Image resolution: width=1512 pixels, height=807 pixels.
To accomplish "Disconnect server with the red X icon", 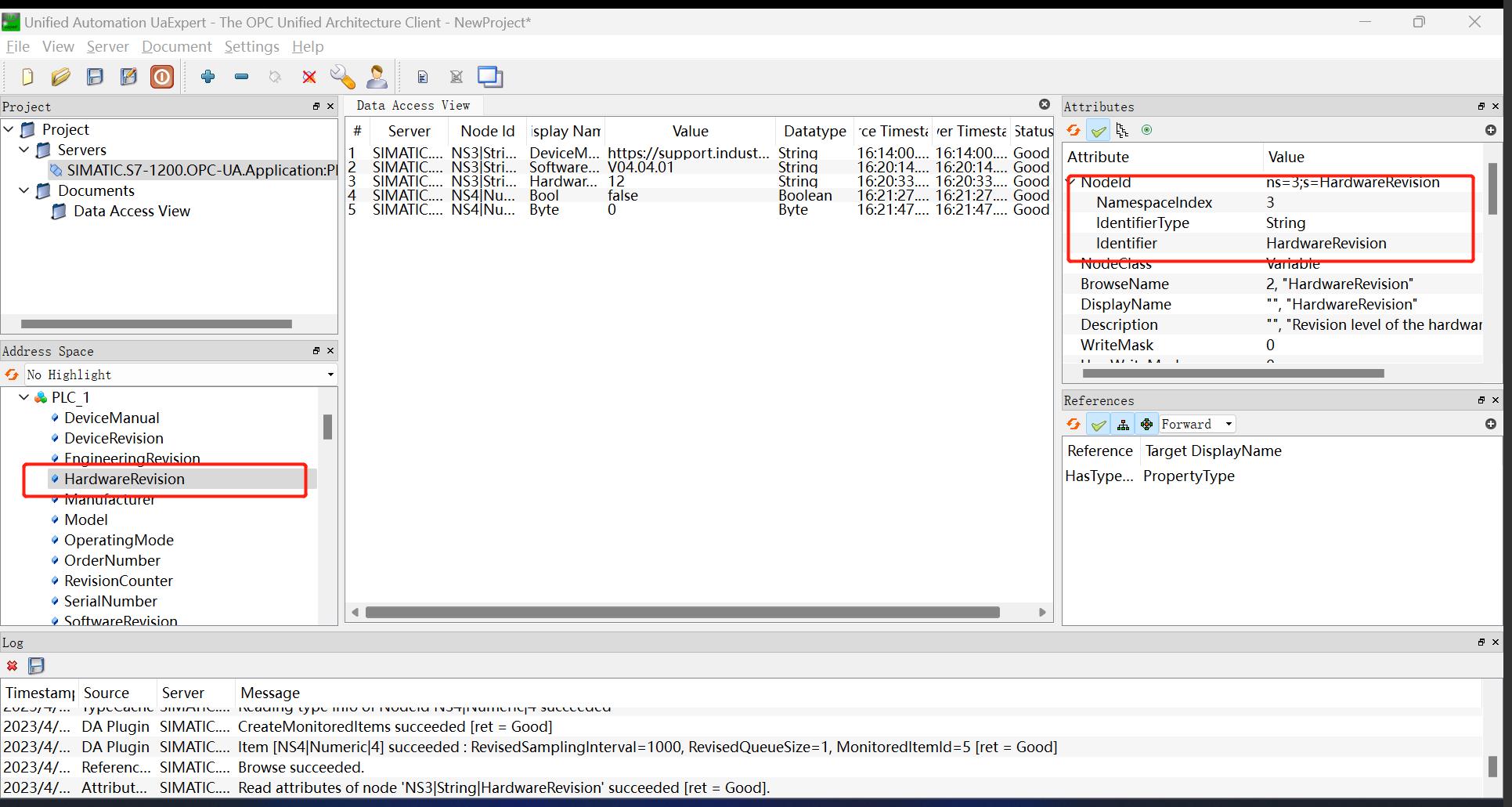I will [x=309, y=76].
